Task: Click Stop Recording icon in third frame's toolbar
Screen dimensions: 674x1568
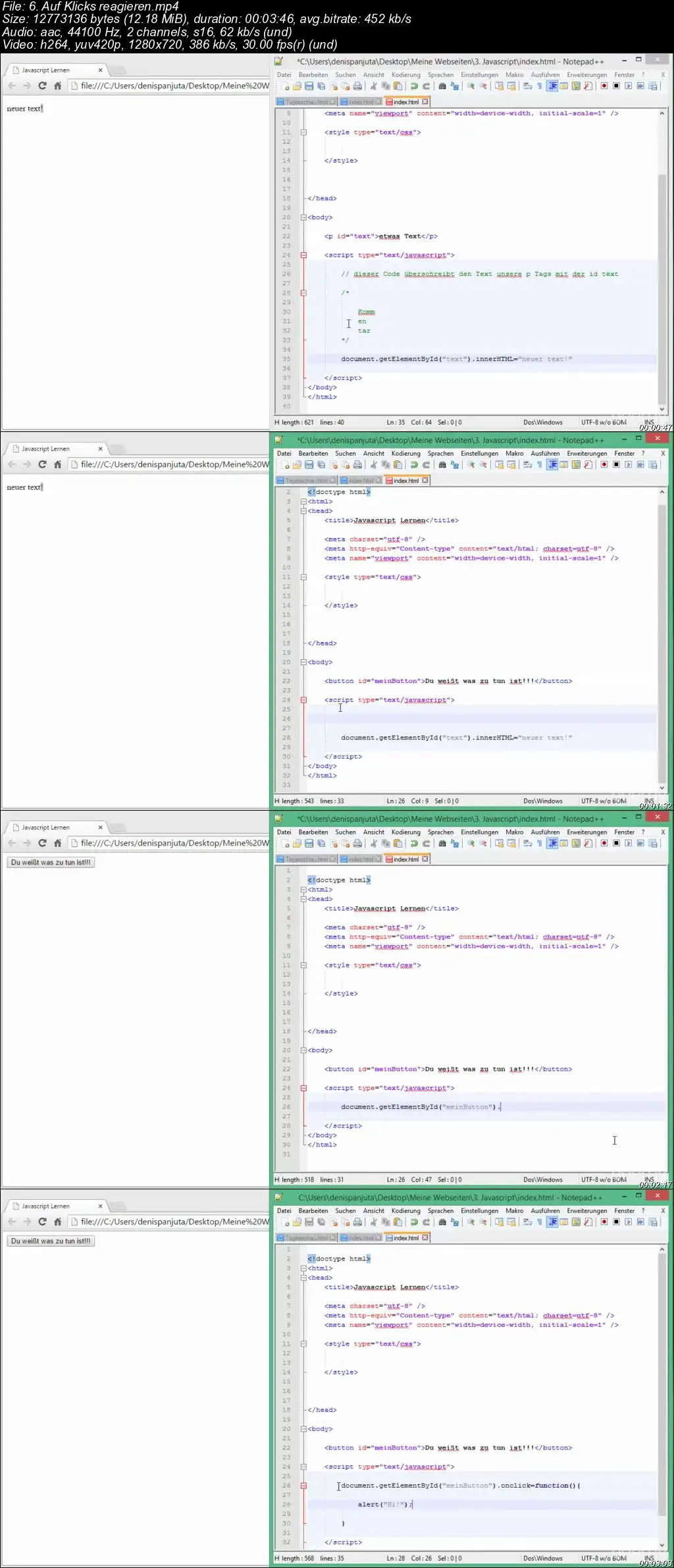Action: pos(616,844)
